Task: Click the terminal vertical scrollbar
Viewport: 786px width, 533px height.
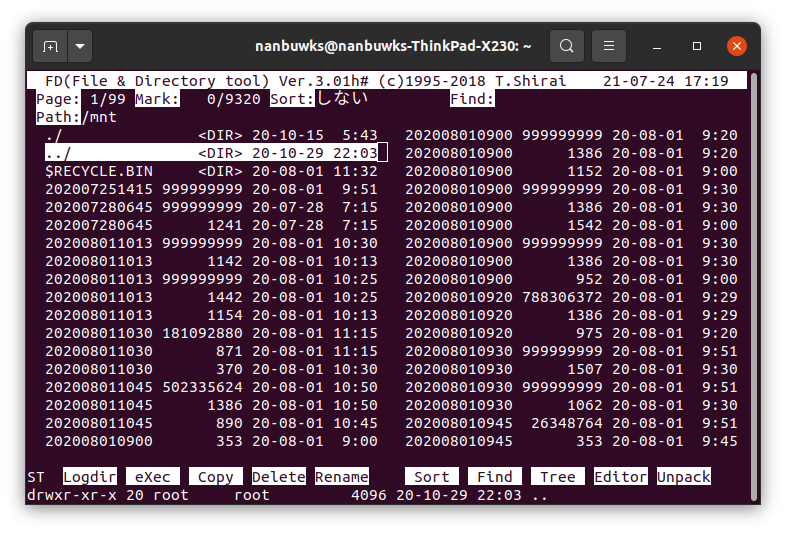Action: pos(753,286)
